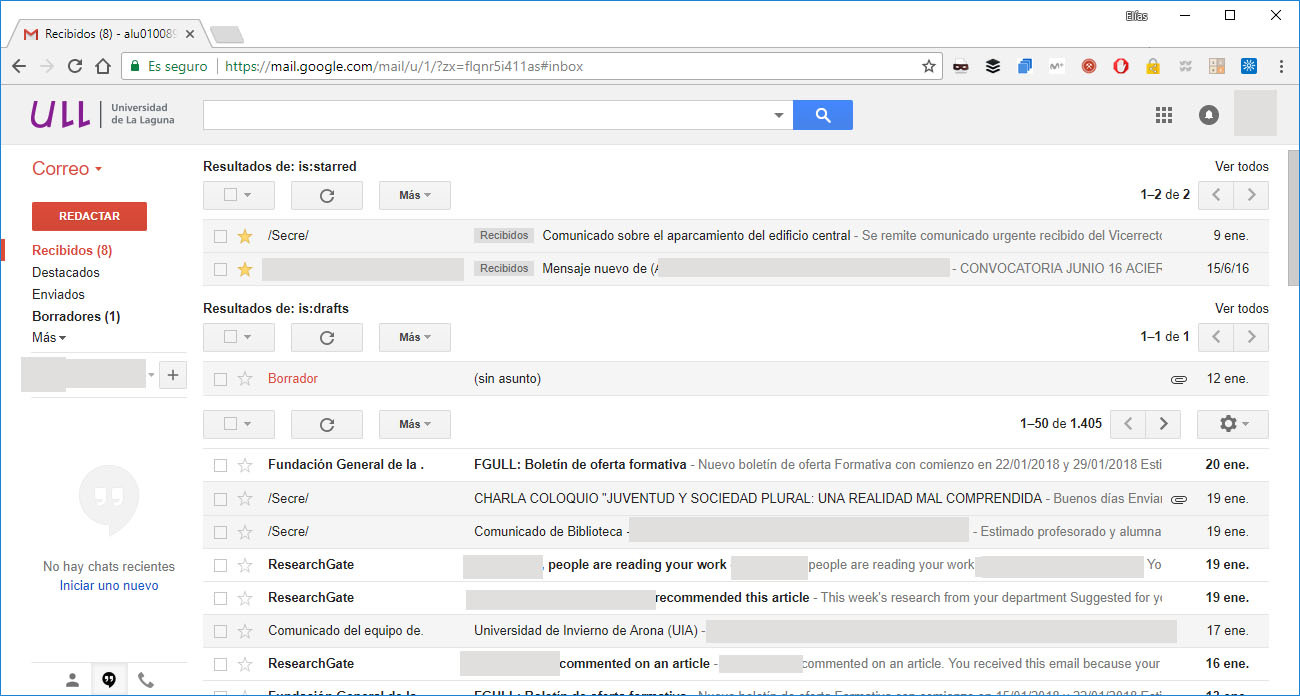The image size is (1300, 696).
Task: Open the Hangouts contacts panel
Action: [72, 679]
